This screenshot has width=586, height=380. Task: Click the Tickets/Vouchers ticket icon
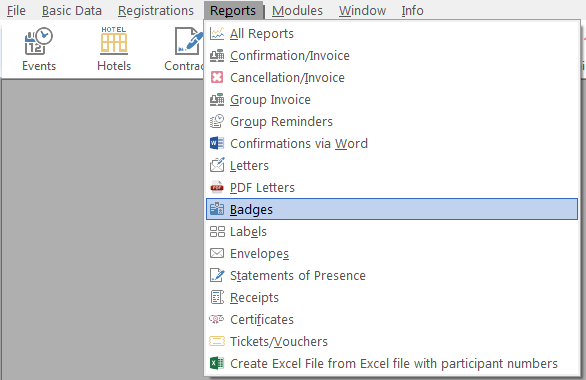point(217,341)
